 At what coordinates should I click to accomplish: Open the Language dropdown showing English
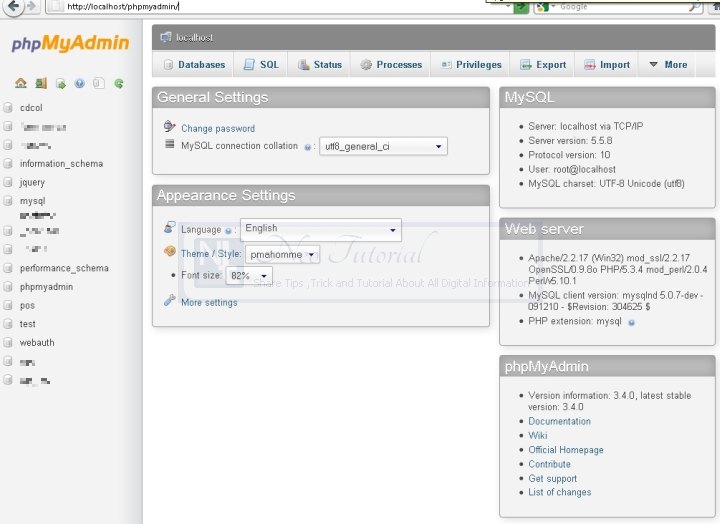tap(321, 229)
